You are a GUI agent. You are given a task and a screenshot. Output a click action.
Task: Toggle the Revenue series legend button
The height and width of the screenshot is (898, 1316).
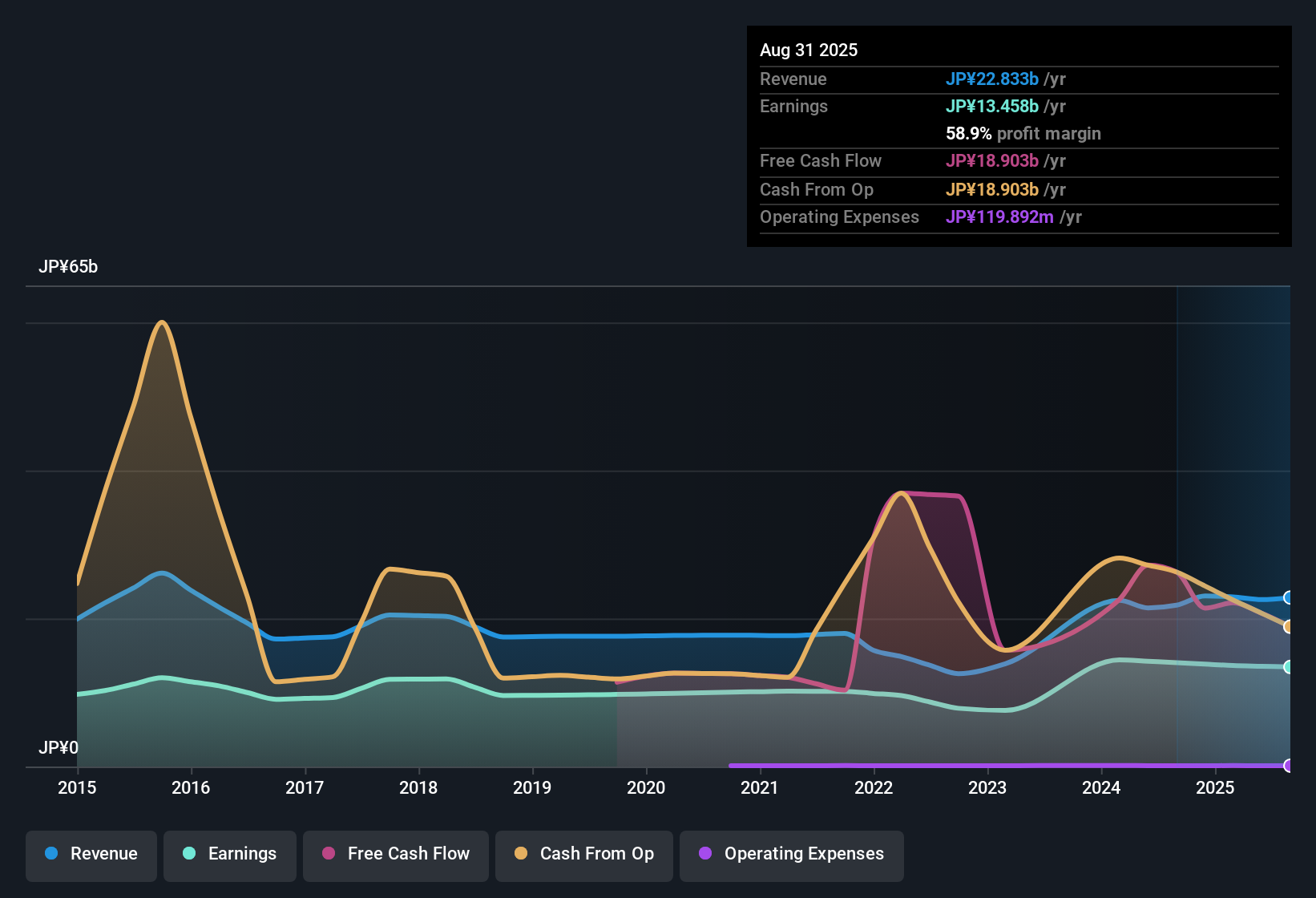[x=91, y=856]
